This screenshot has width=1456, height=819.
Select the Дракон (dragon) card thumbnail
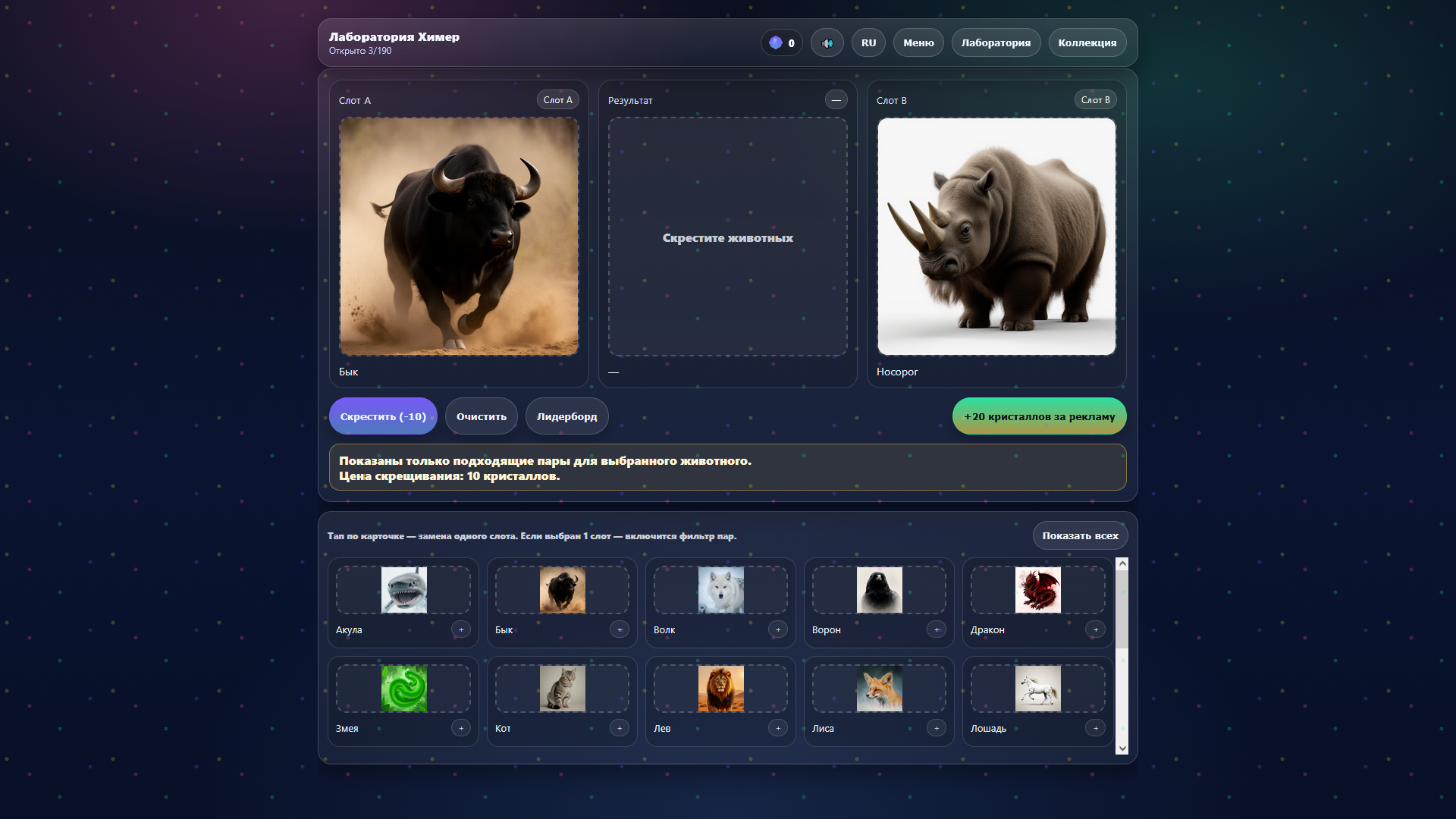pos(1037,589)
